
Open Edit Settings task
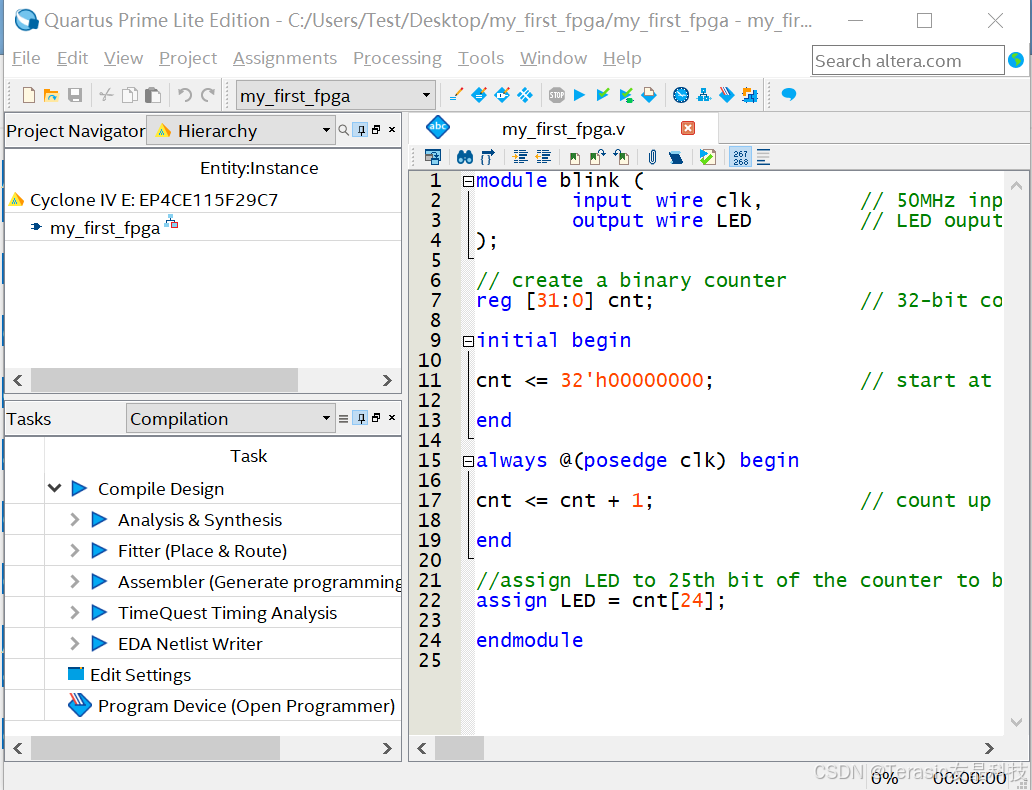[x=140, y=675]
